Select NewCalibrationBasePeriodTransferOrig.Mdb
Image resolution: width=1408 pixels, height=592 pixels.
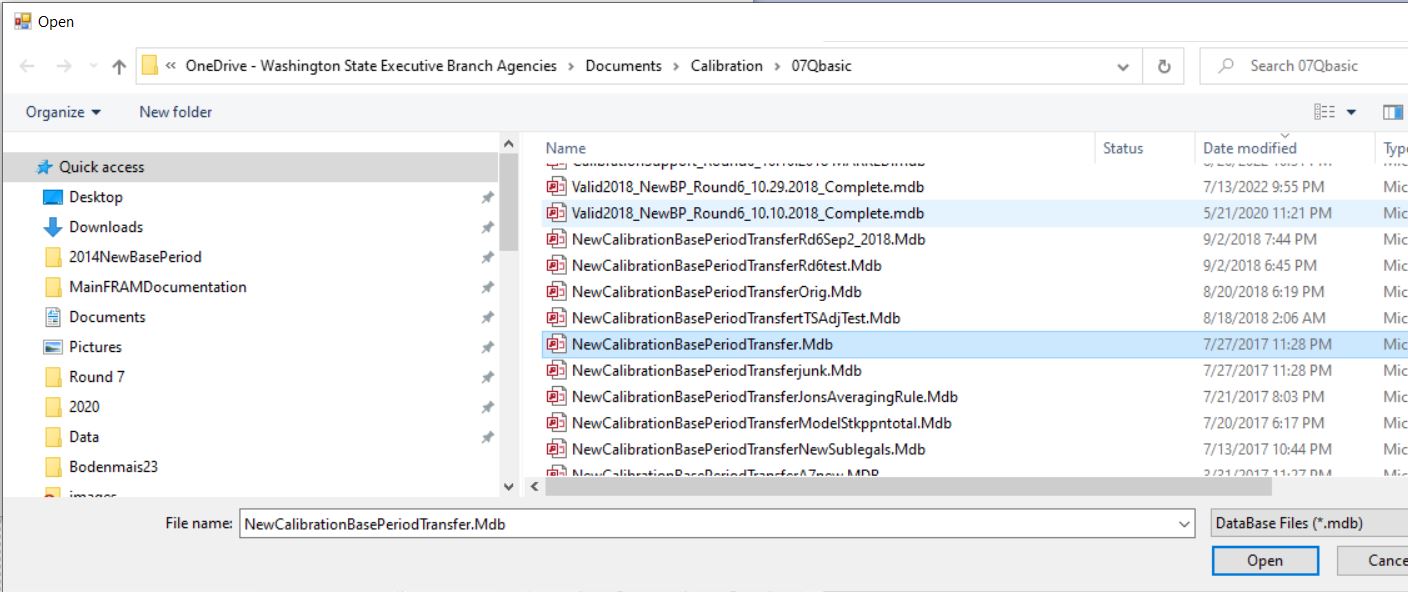point(716,292)
